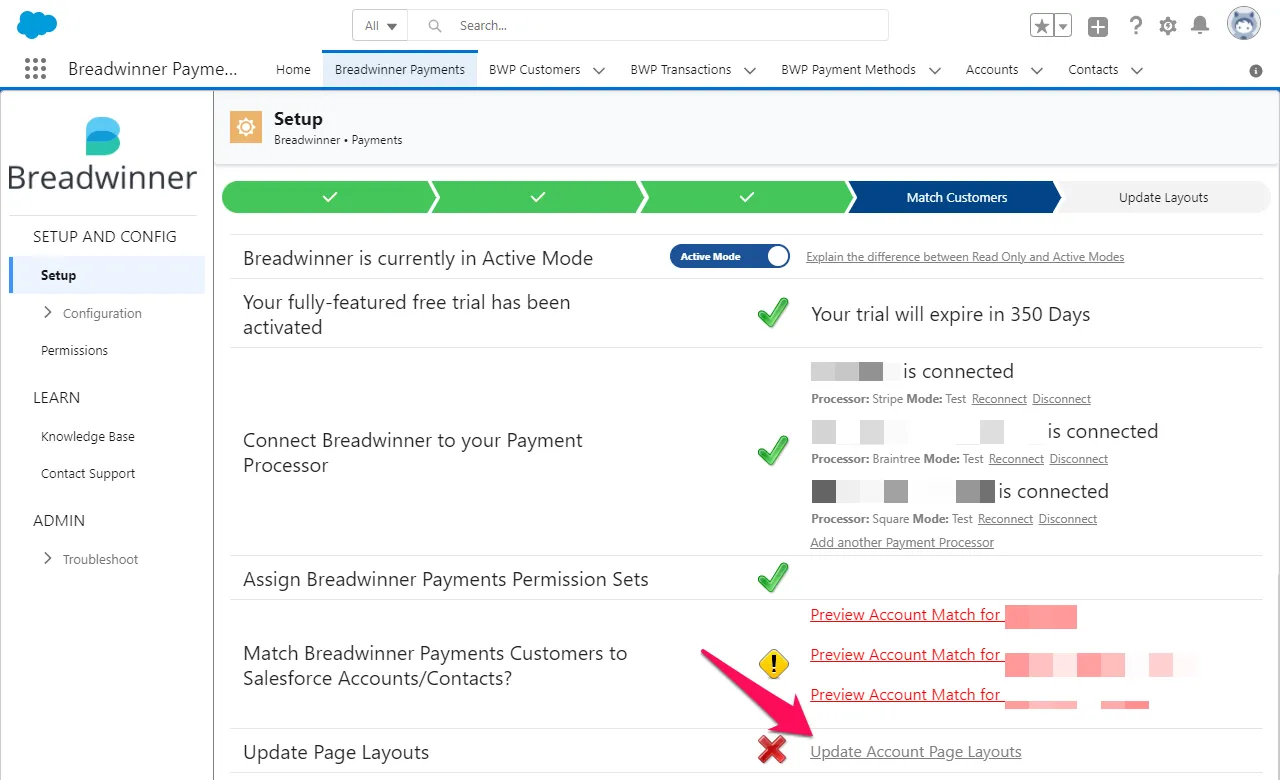The width and height of the screenshot is (1280, 780).
Task: Click green checkmark next to Payment Processor row
Action: [x=772, y=451]
